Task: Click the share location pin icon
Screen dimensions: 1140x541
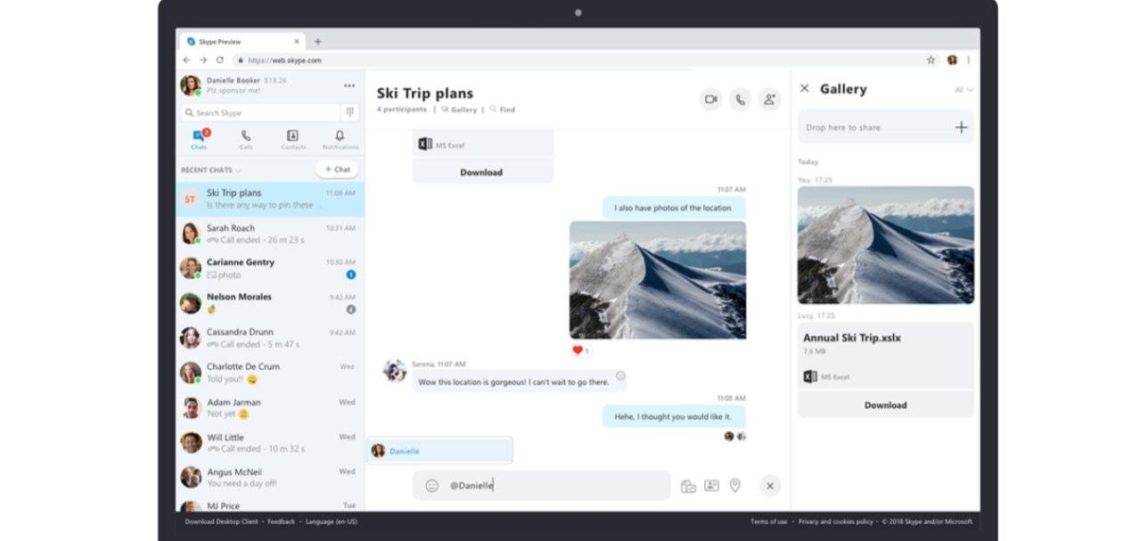Action: [x=735, y=486]
